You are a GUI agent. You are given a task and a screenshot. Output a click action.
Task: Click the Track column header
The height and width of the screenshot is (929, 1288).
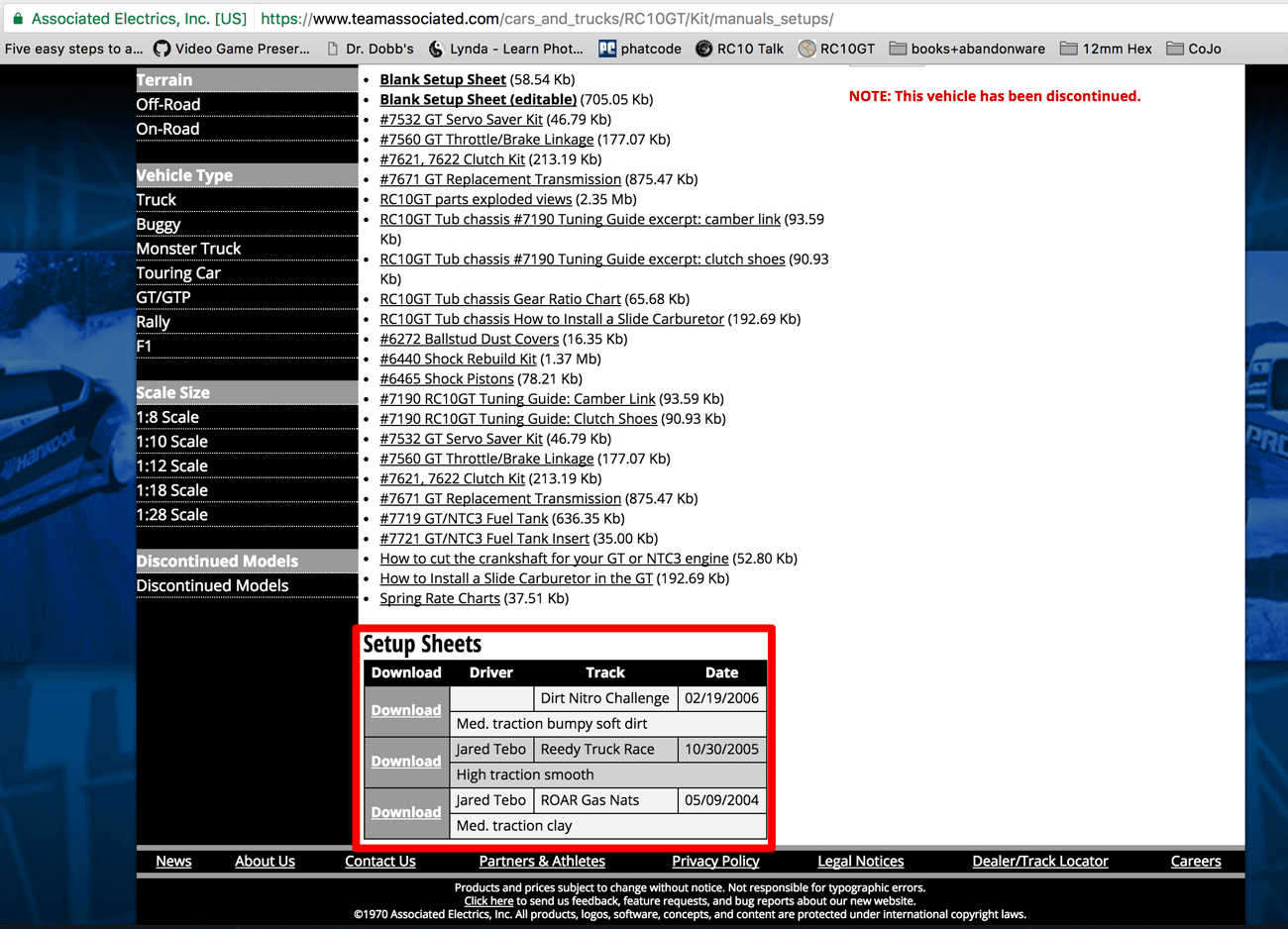[x=605, y=672]
